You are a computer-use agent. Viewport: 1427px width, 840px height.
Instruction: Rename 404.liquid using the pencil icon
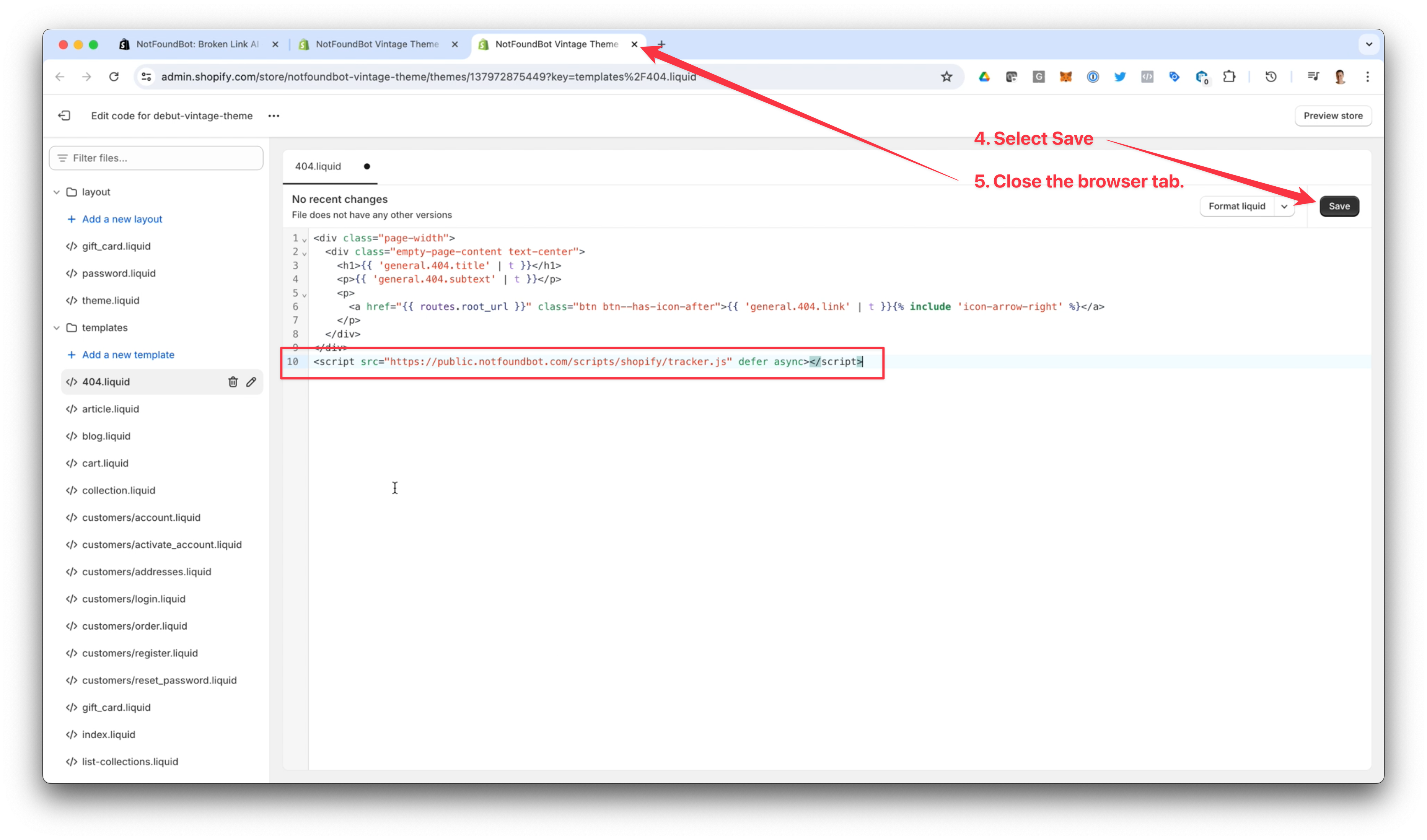click(x=251, y=381)
